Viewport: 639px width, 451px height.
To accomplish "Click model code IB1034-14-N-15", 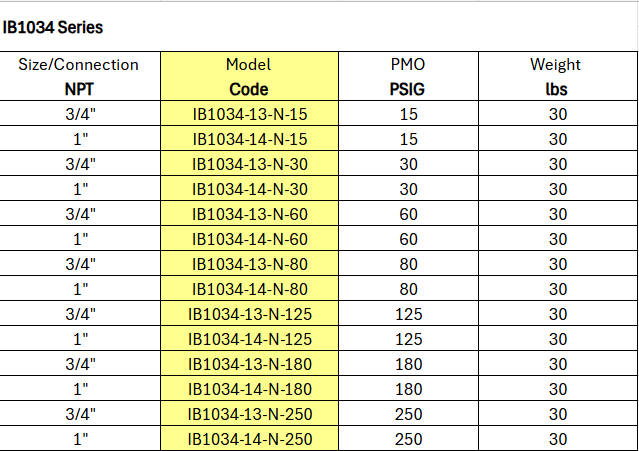I will (249, 139).
